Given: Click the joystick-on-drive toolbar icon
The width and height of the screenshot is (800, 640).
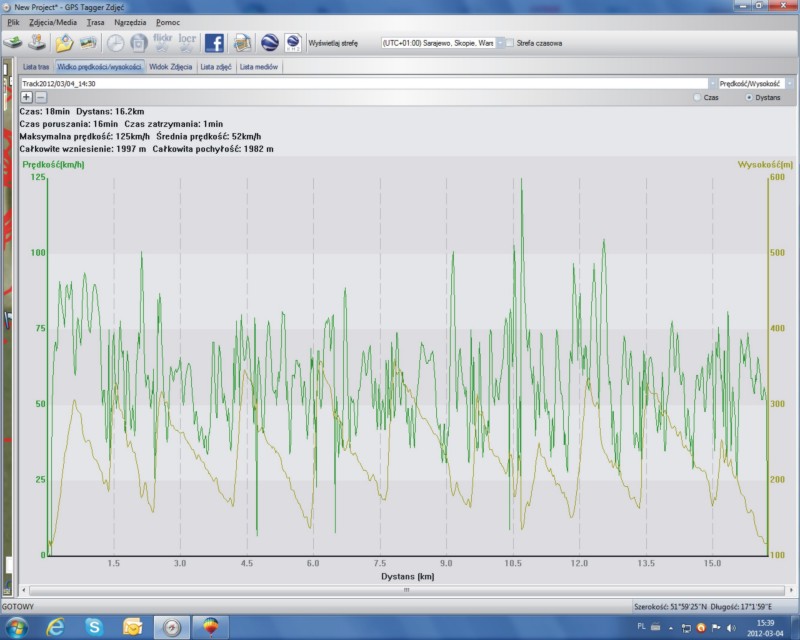Looking at the screenshot, I should 37,43.
